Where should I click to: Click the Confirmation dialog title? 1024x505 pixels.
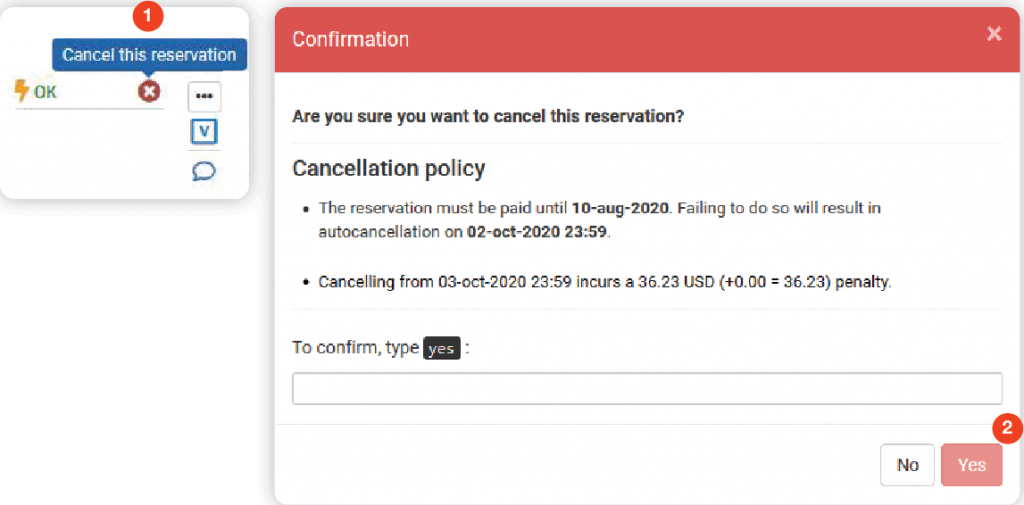point(350,39)
